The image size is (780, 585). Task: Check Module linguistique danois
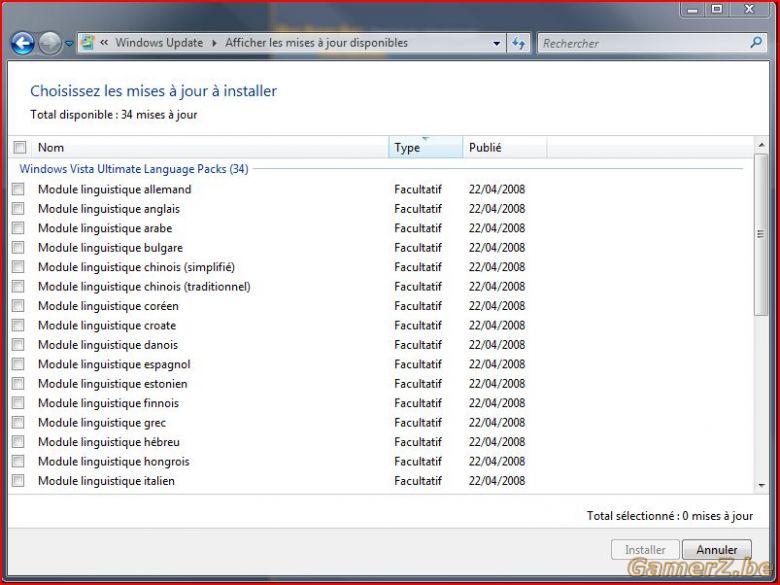tap(18, 345)
